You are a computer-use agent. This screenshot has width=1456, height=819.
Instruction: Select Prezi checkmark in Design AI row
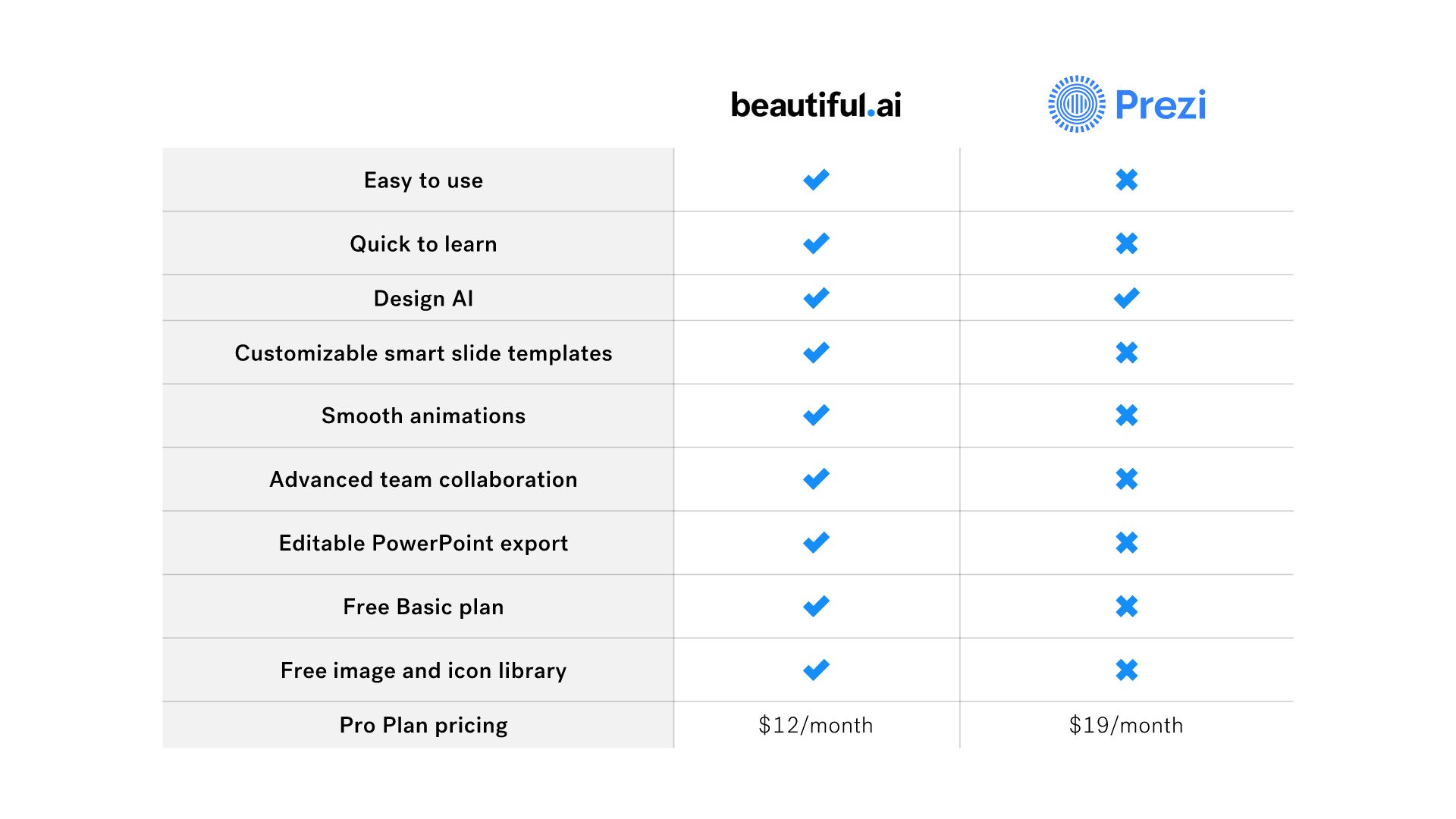pyautogui.click(x=1127, y=298)
